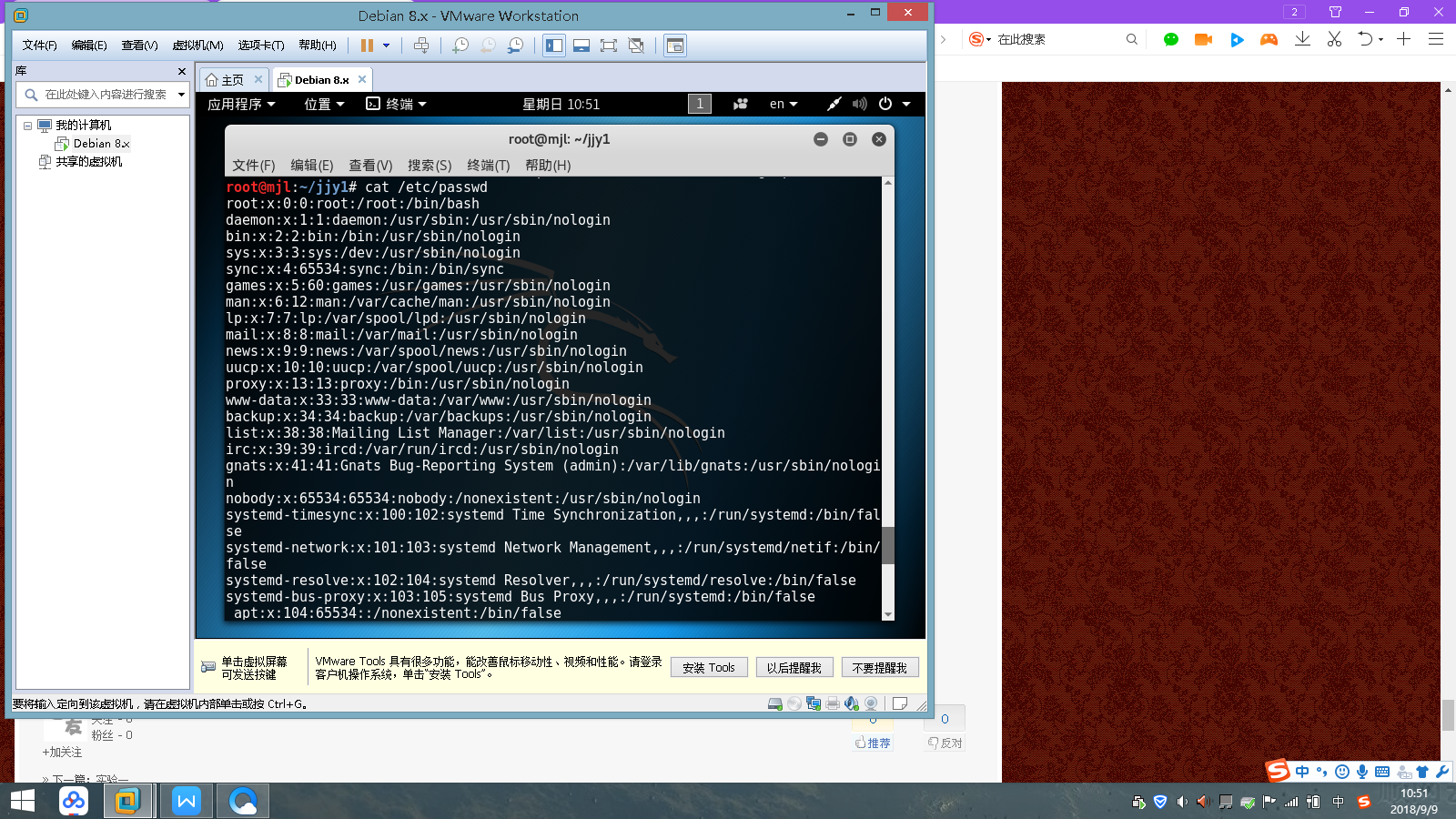Switch to the Debian 8.x tab
This screenshot has width=1456, height=819.
click(322, 80)
